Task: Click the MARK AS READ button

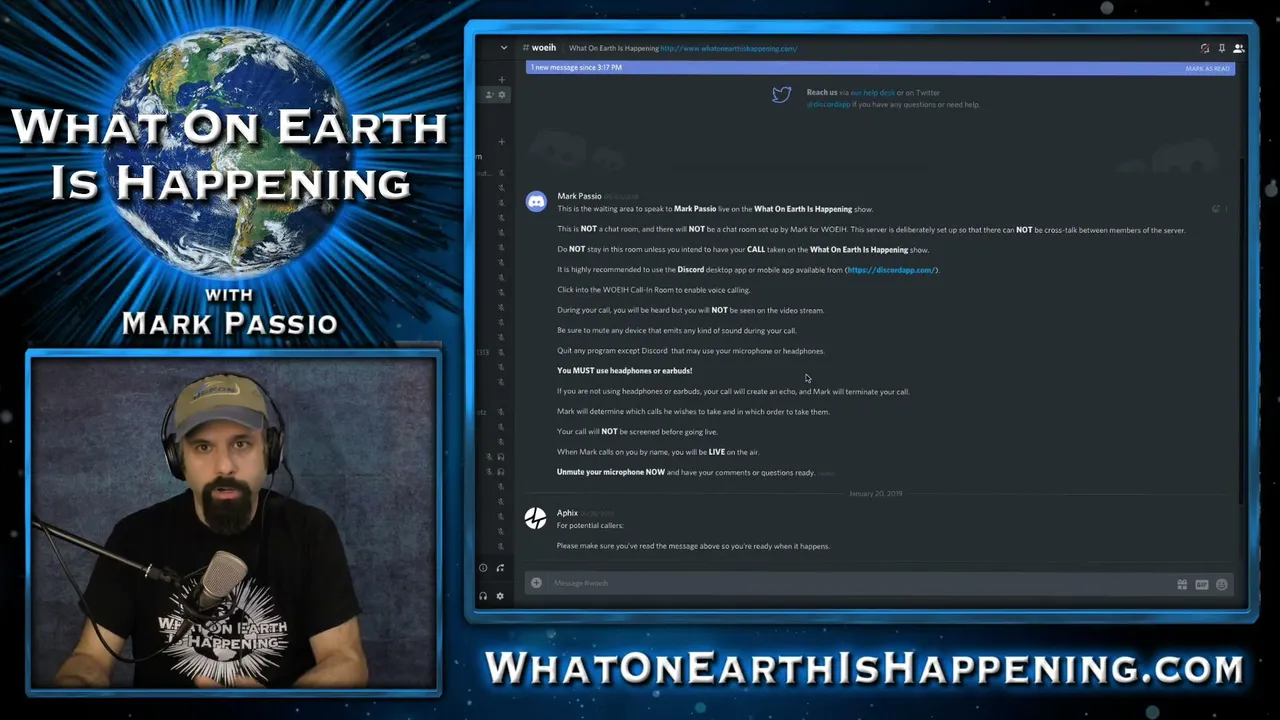Action: (1207, 68)
